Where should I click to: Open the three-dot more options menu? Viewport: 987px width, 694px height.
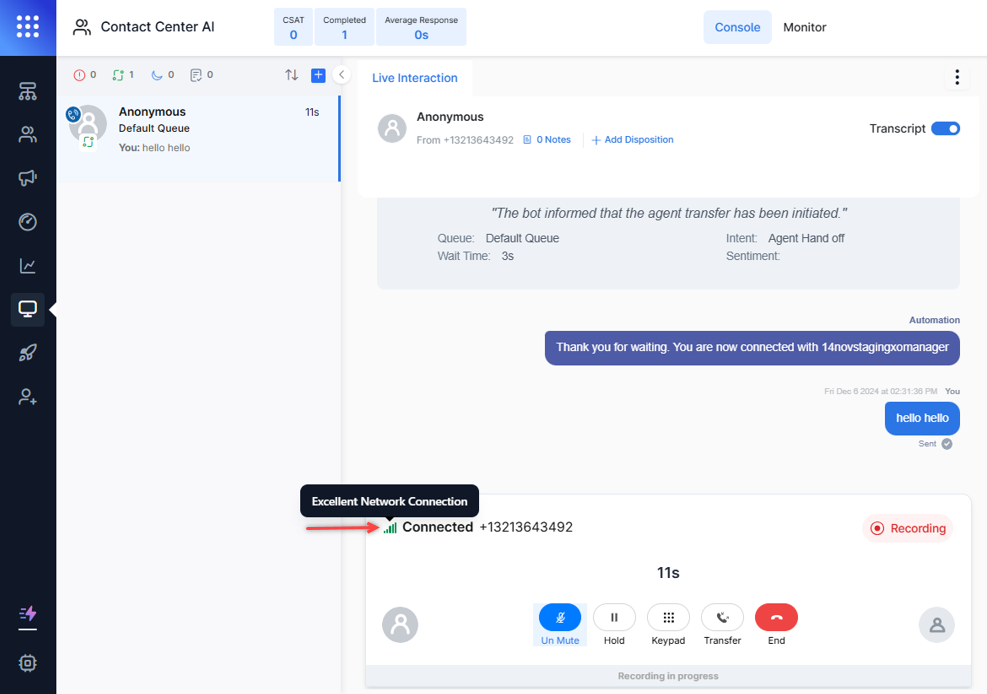coord(957,77)
